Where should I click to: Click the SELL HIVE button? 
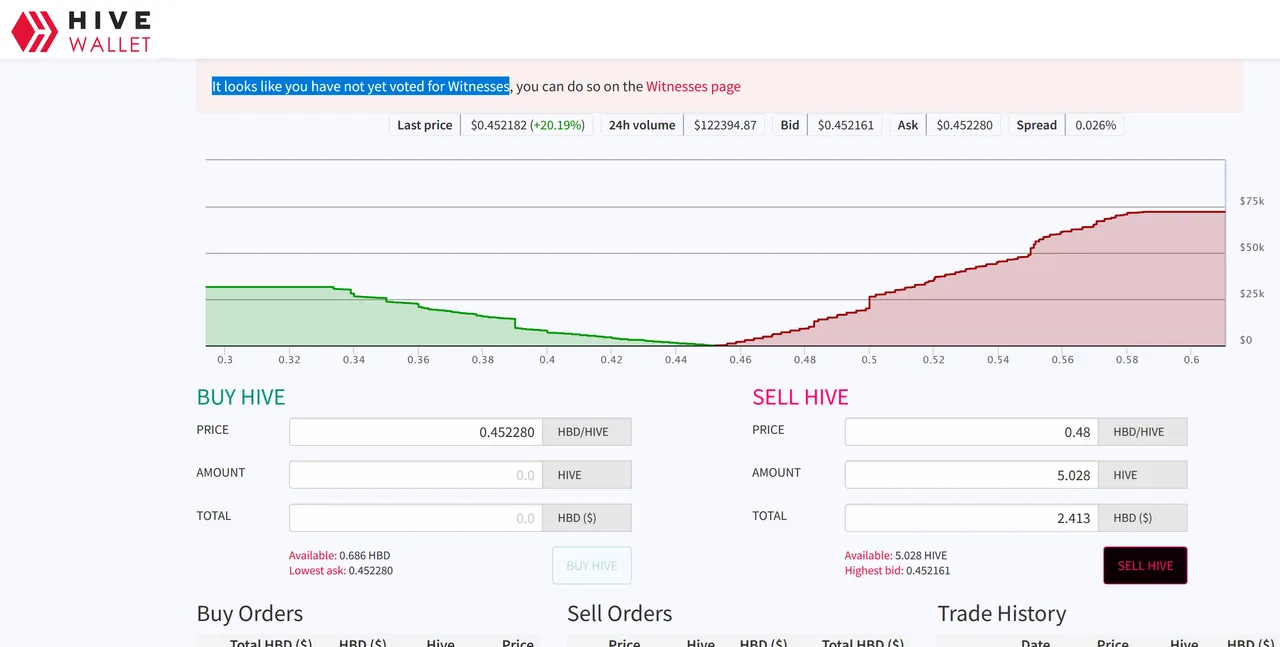[1145, 565]
